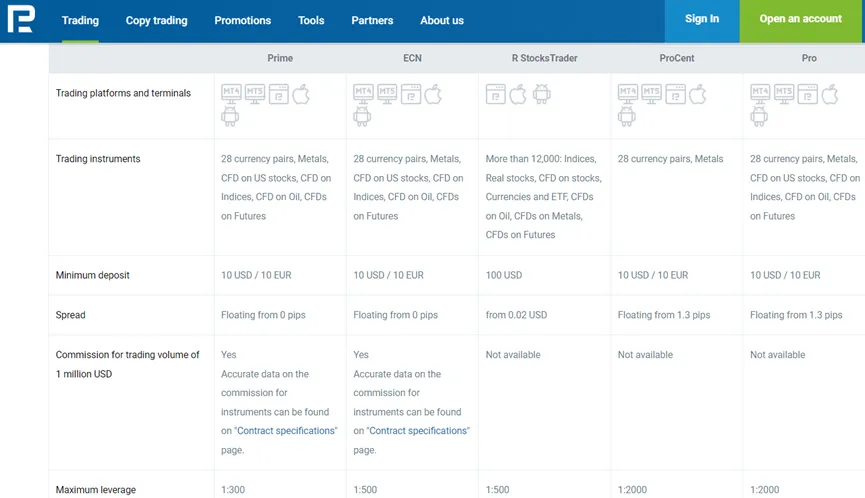Click More than 12,000 instruments cell
Screen dimensions: 865x498
pyautogui.click(x=543, y=196)
